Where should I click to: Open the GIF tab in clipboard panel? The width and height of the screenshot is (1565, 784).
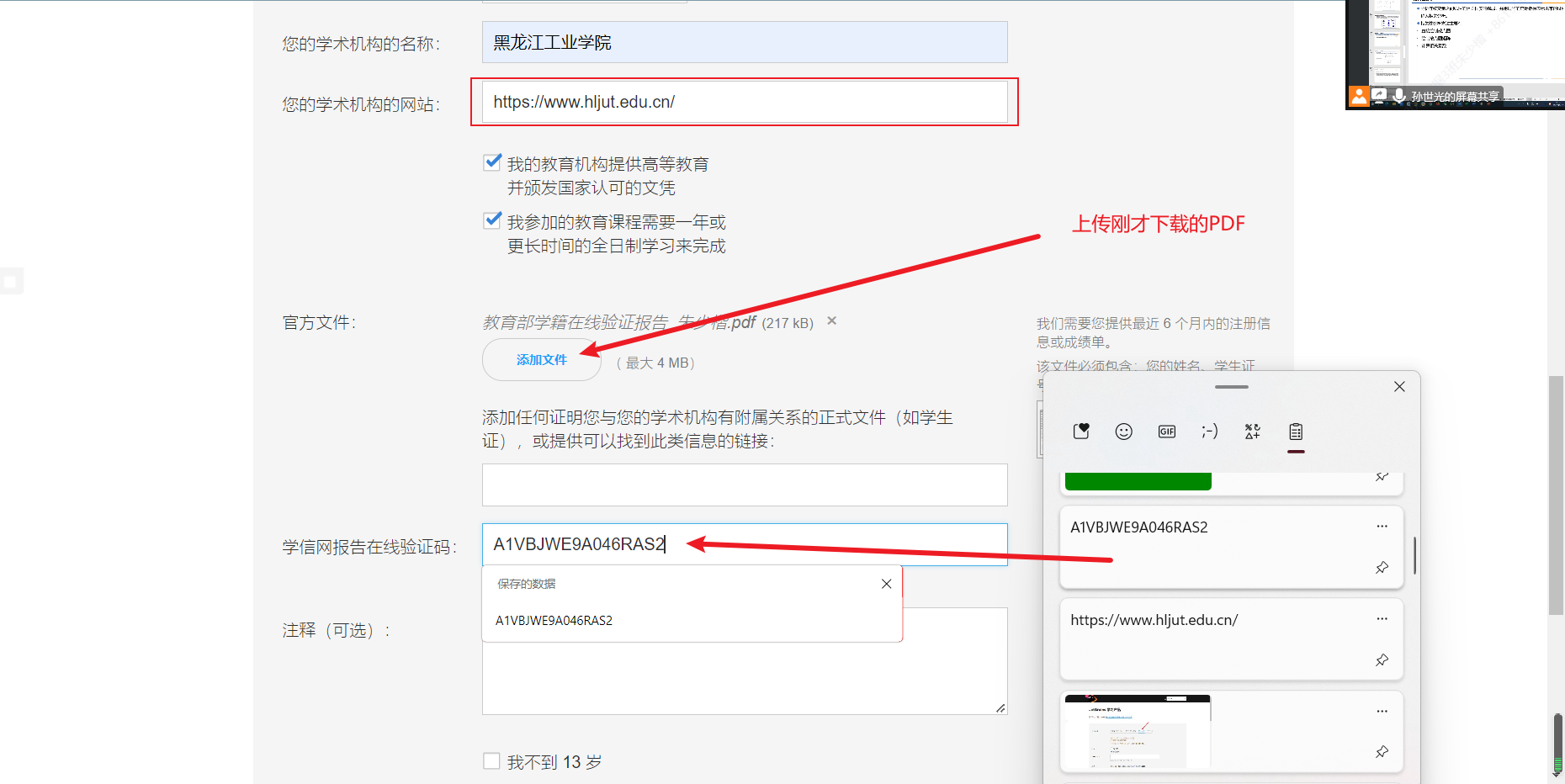click(x=1167, y=432)
